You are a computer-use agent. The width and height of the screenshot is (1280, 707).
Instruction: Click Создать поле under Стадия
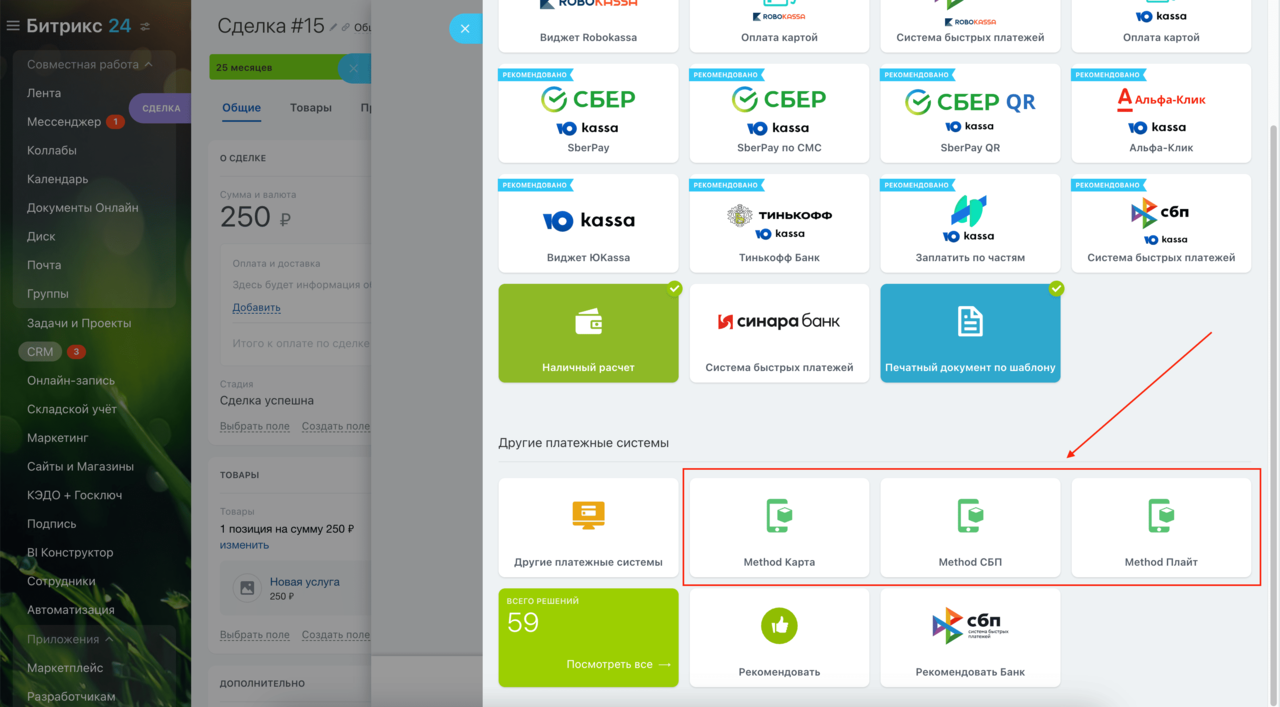click(336, 426)
